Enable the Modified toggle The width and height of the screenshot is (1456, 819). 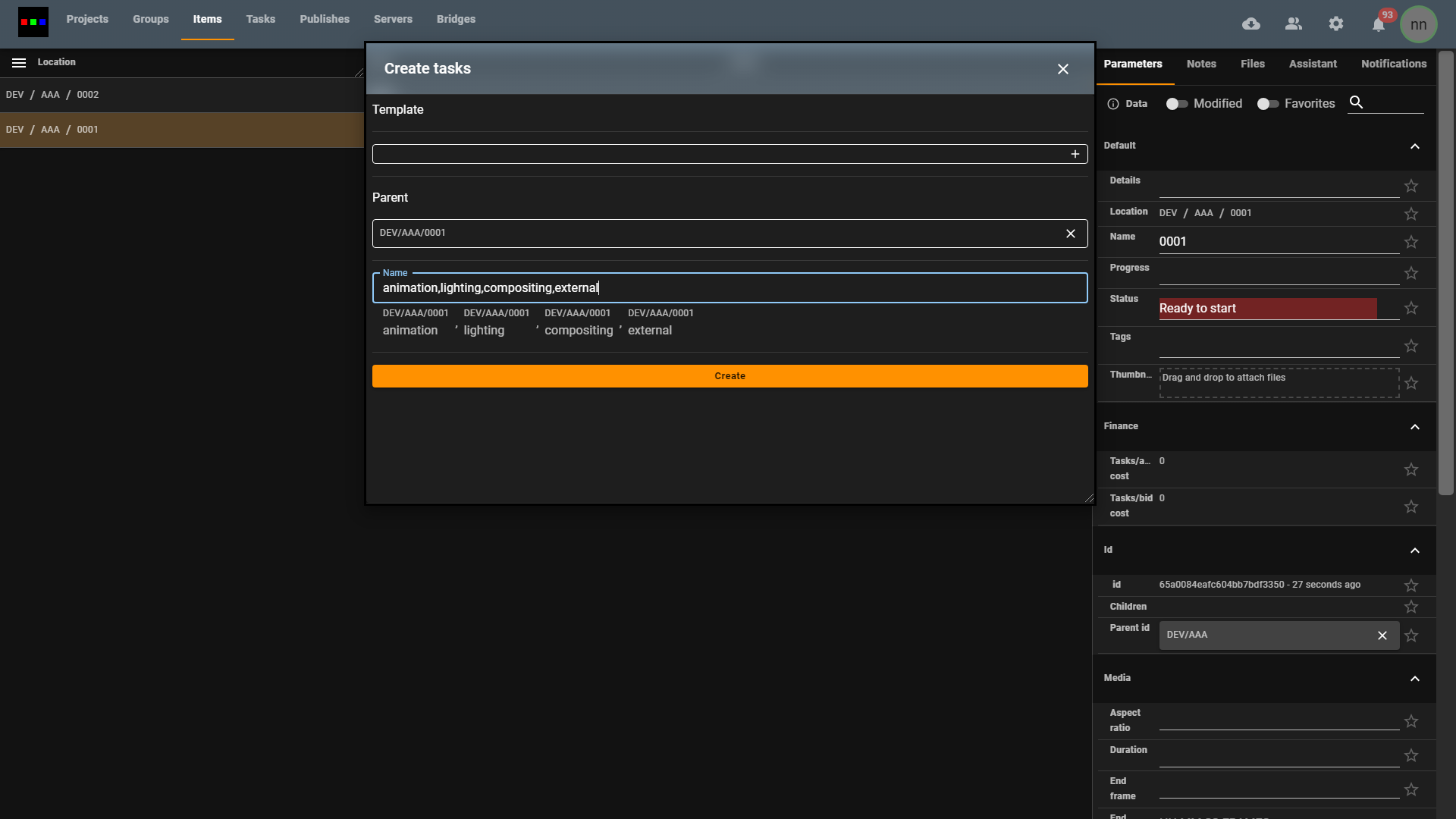point(1176,104)
